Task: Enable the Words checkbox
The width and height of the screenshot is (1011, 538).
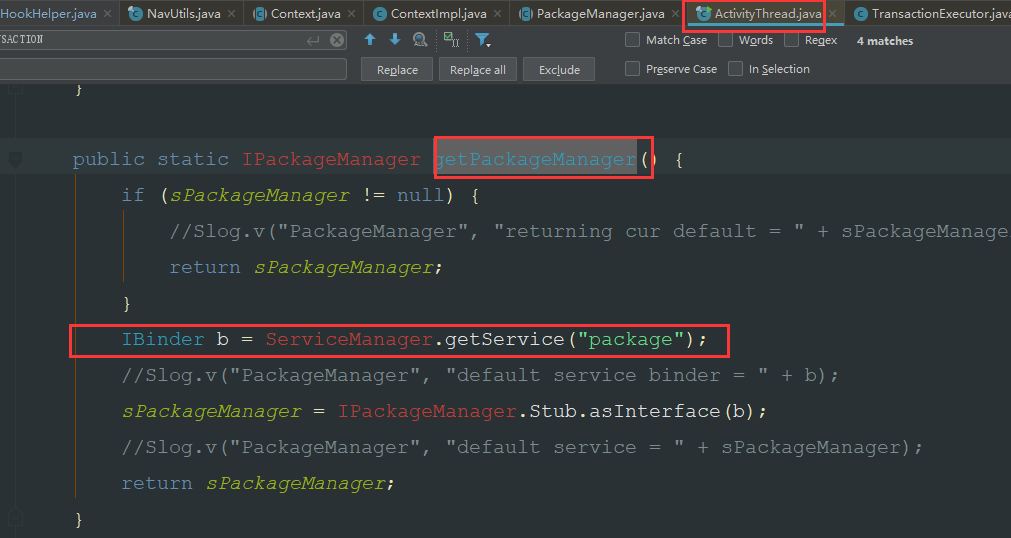Action: 725,40
